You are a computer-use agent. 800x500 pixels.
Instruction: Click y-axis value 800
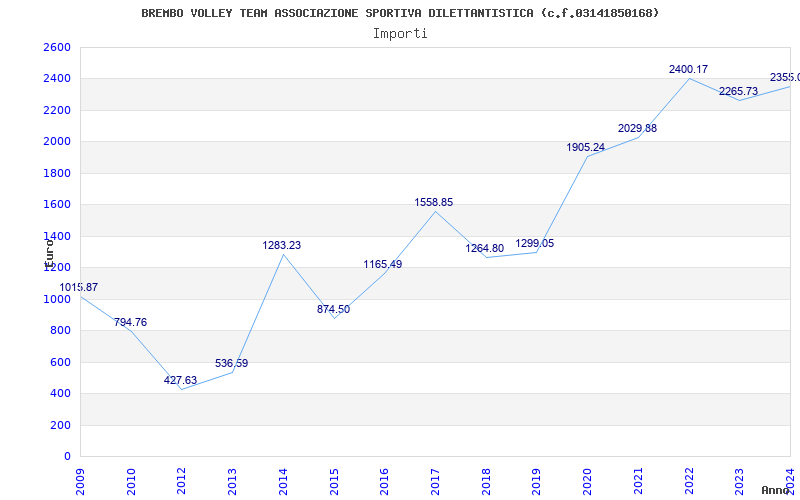(60, 331)
